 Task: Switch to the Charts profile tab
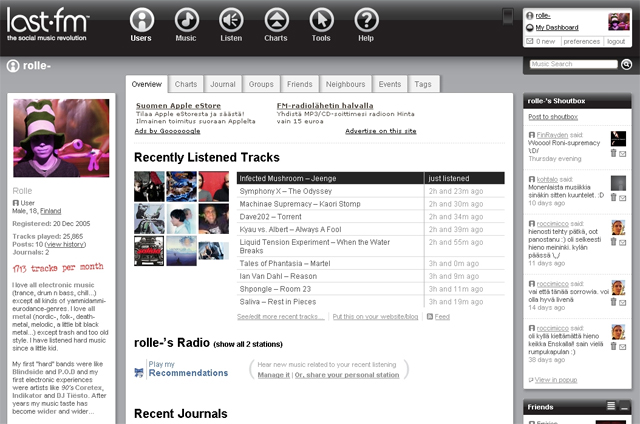(x=186, y=84)
